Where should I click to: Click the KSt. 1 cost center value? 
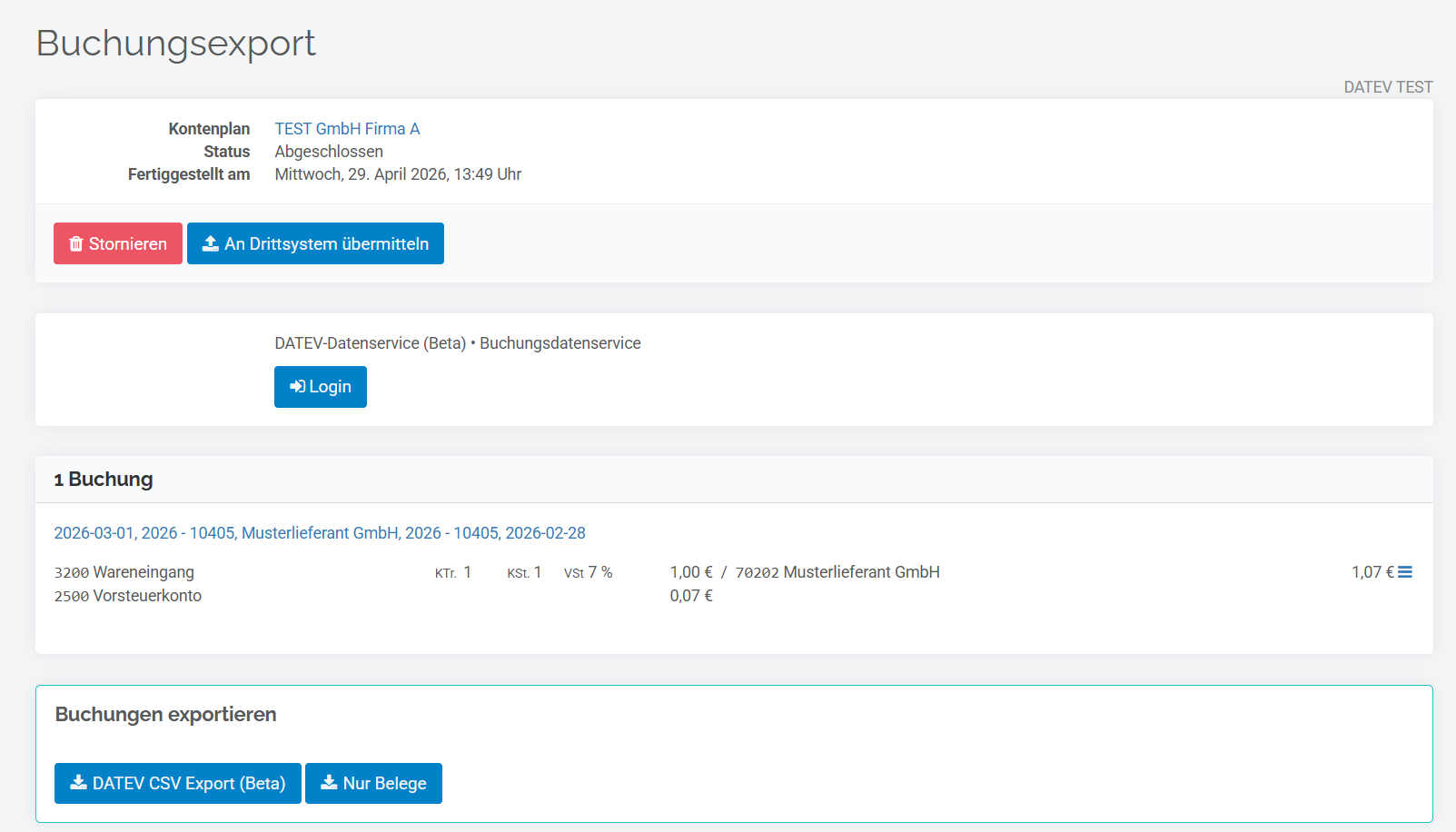point(524,572)
